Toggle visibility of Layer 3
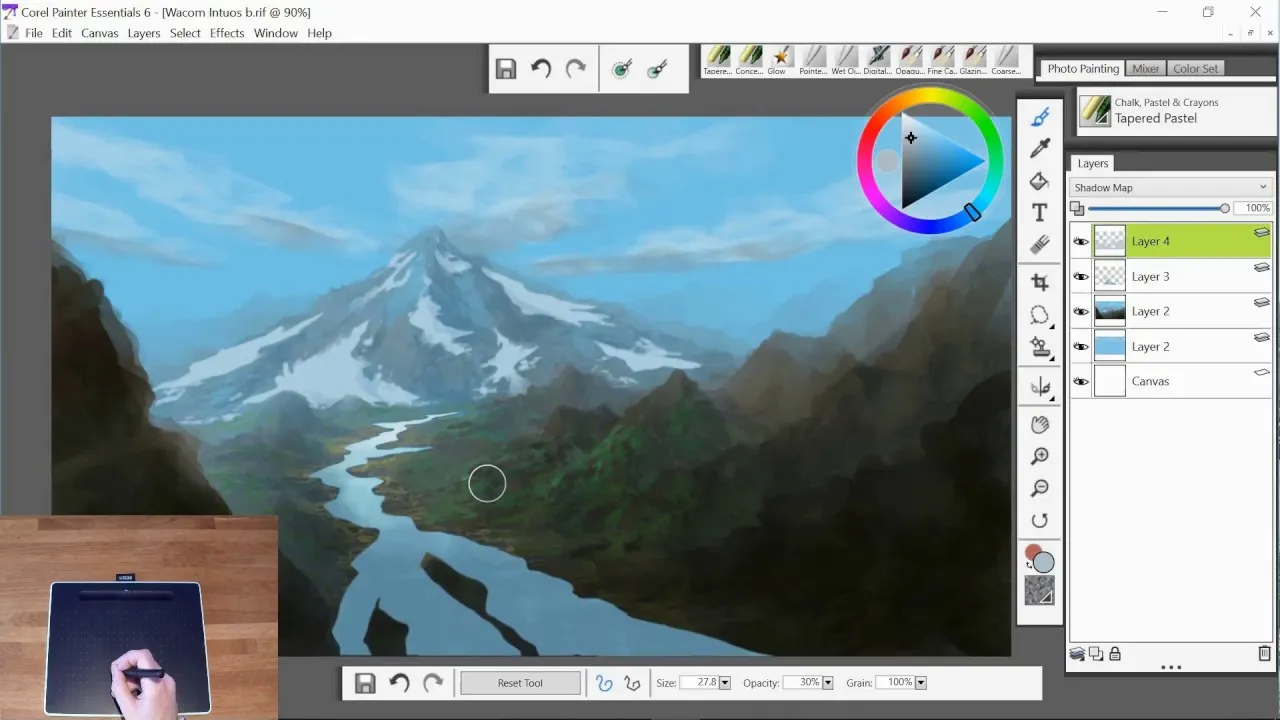1280x720 pixels. point(1081,277)
